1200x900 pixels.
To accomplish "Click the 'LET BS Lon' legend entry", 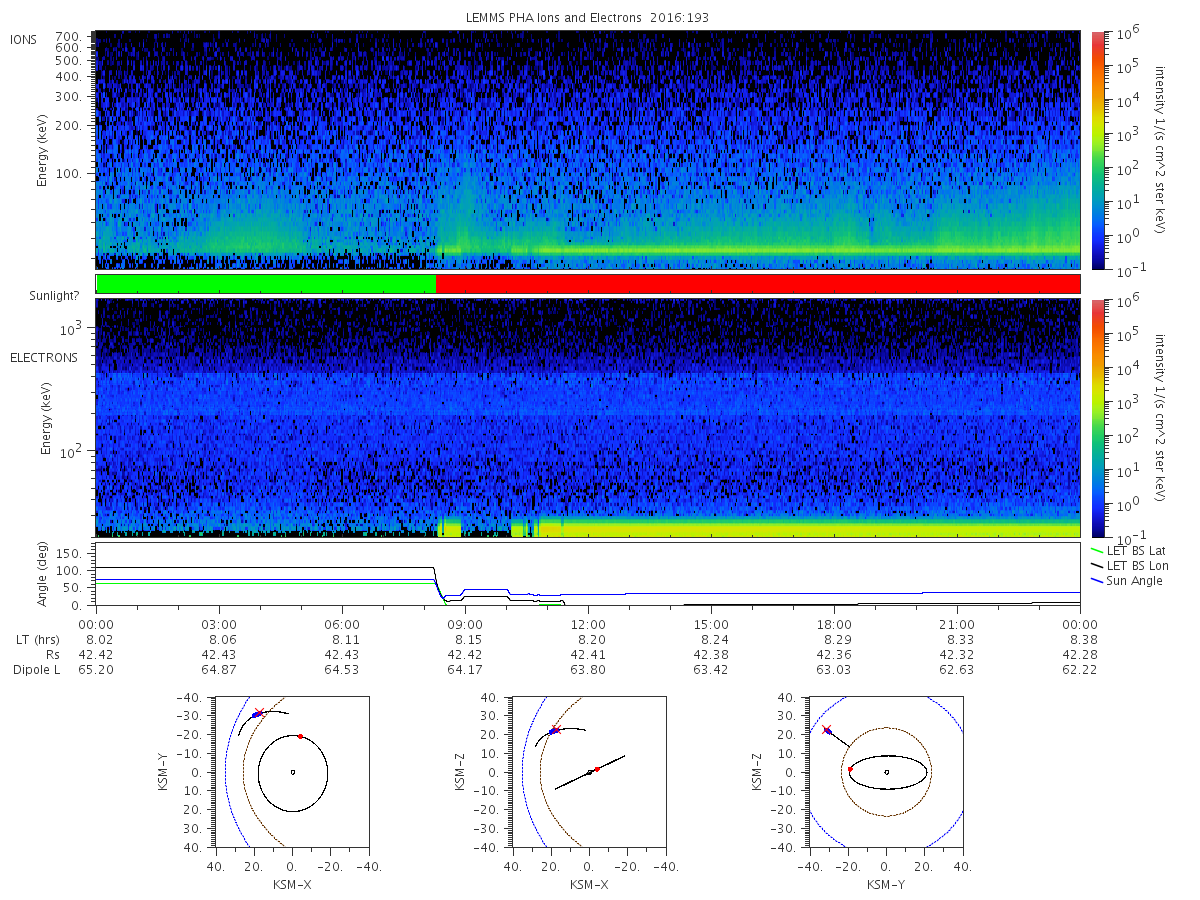I will (1136, 565).
